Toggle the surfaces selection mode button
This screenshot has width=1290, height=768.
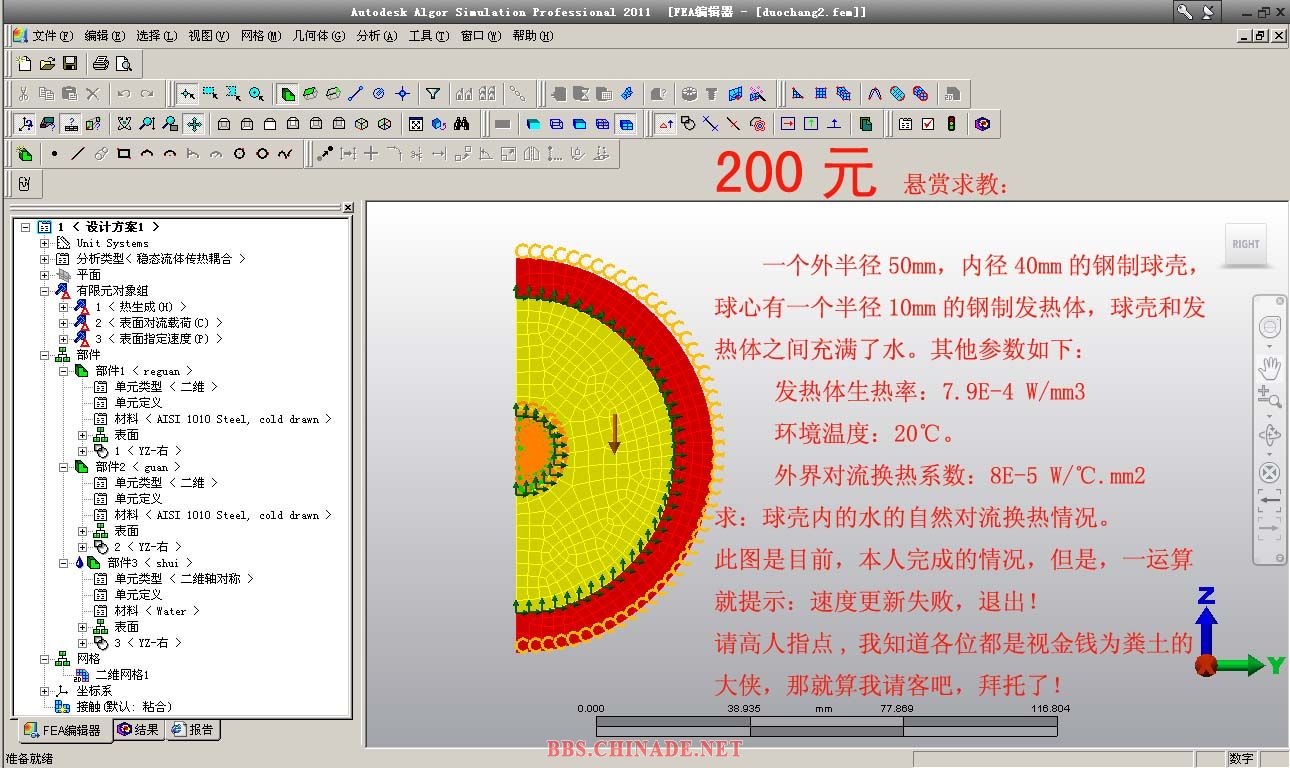[310, 94]
